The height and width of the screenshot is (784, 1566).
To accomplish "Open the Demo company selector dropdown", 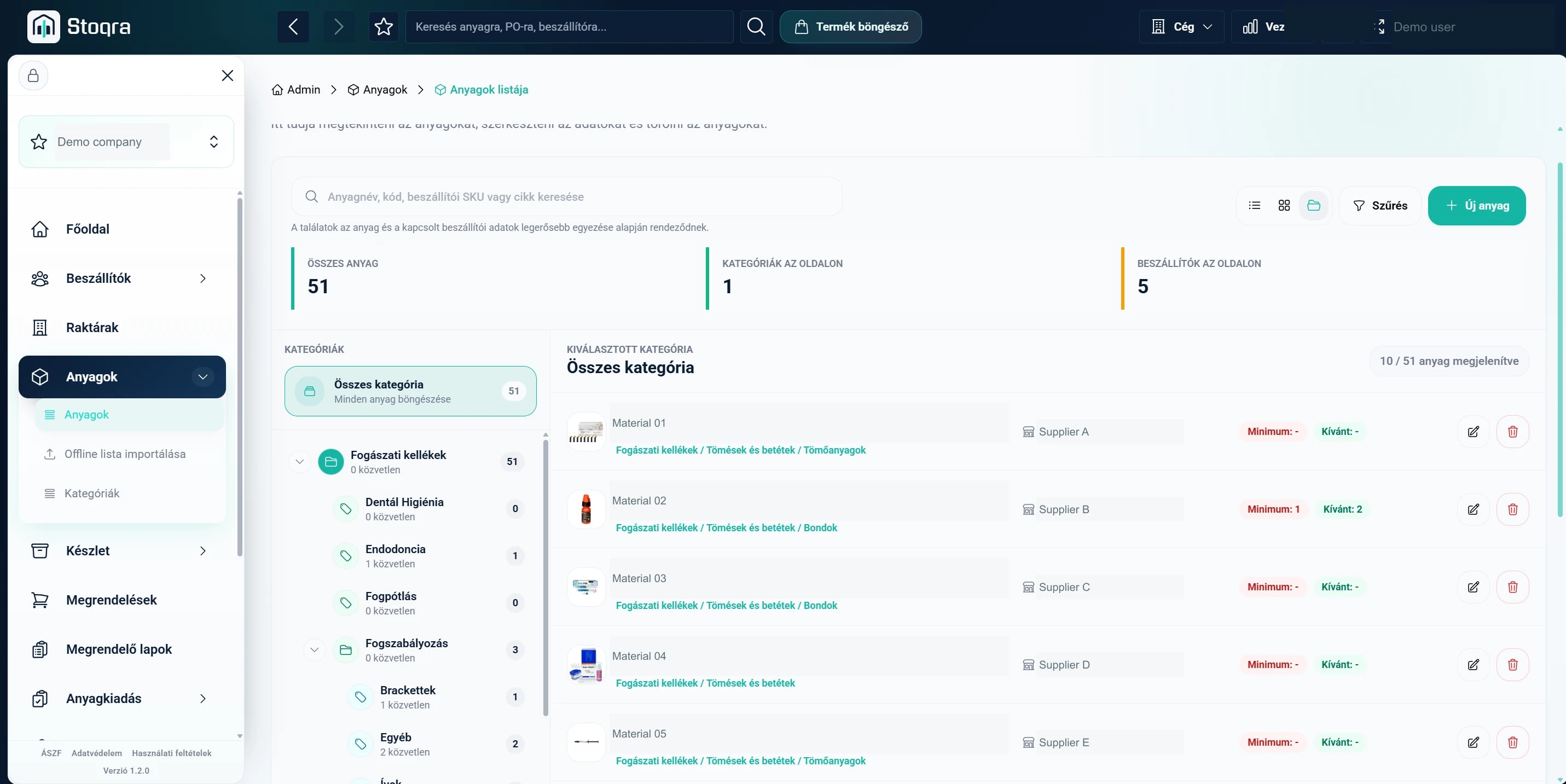I will pyautogui.click(x=126, y=142).
